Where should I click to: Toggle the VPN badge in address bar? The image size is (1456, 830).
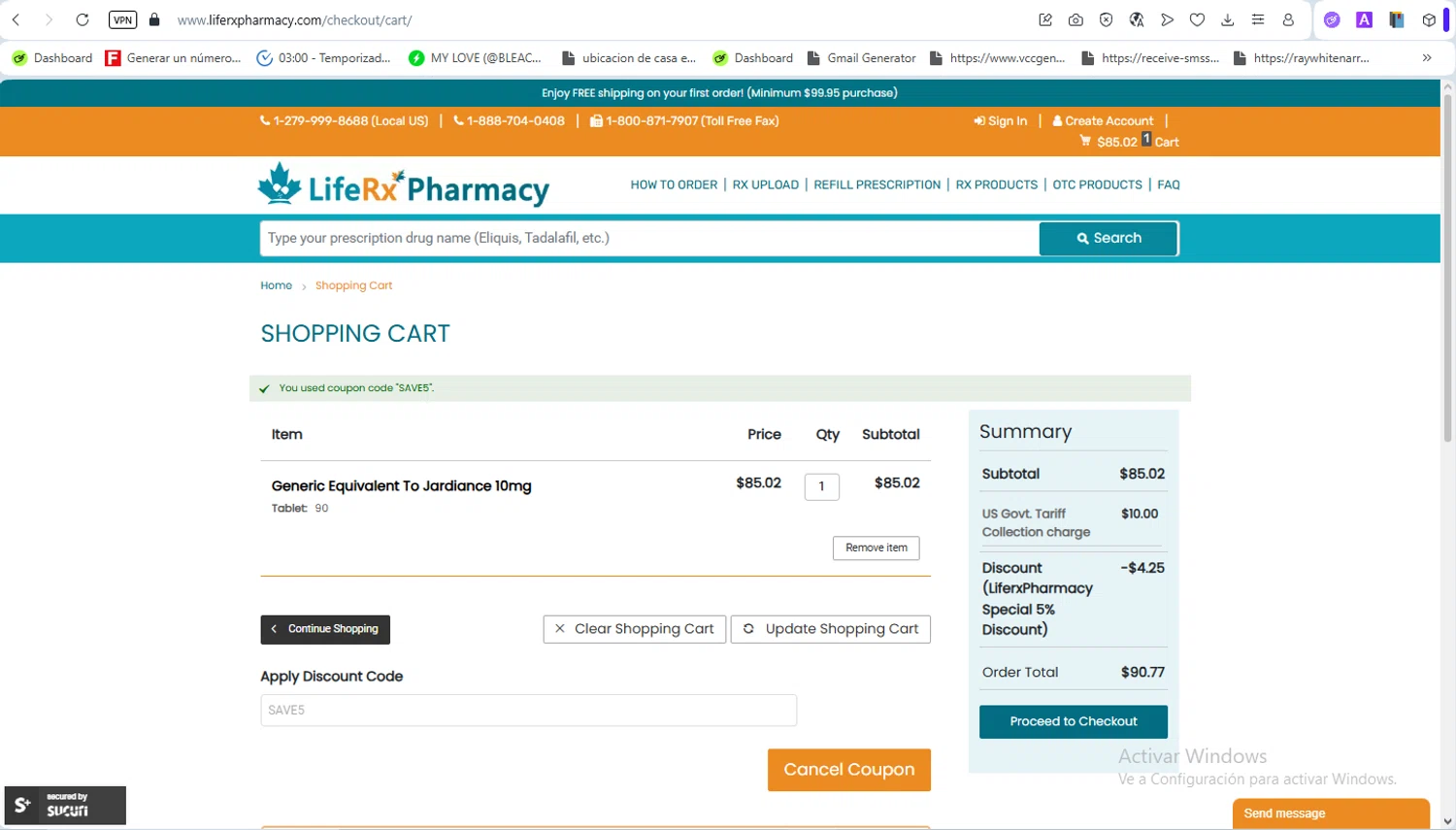(122, 19)
